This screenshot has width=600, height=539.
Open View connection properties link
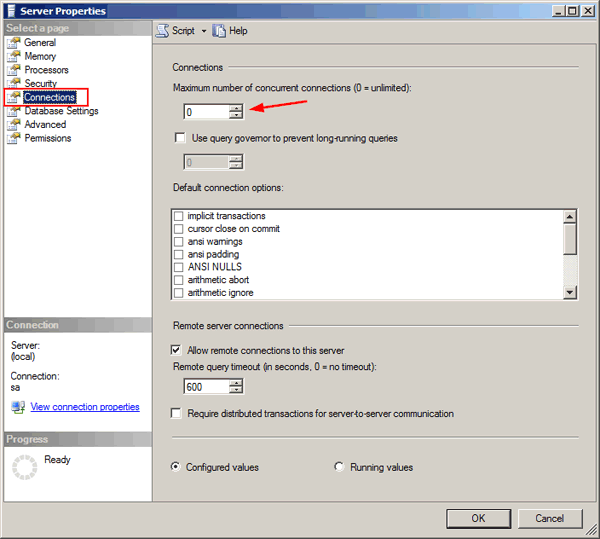coord(85,407)
